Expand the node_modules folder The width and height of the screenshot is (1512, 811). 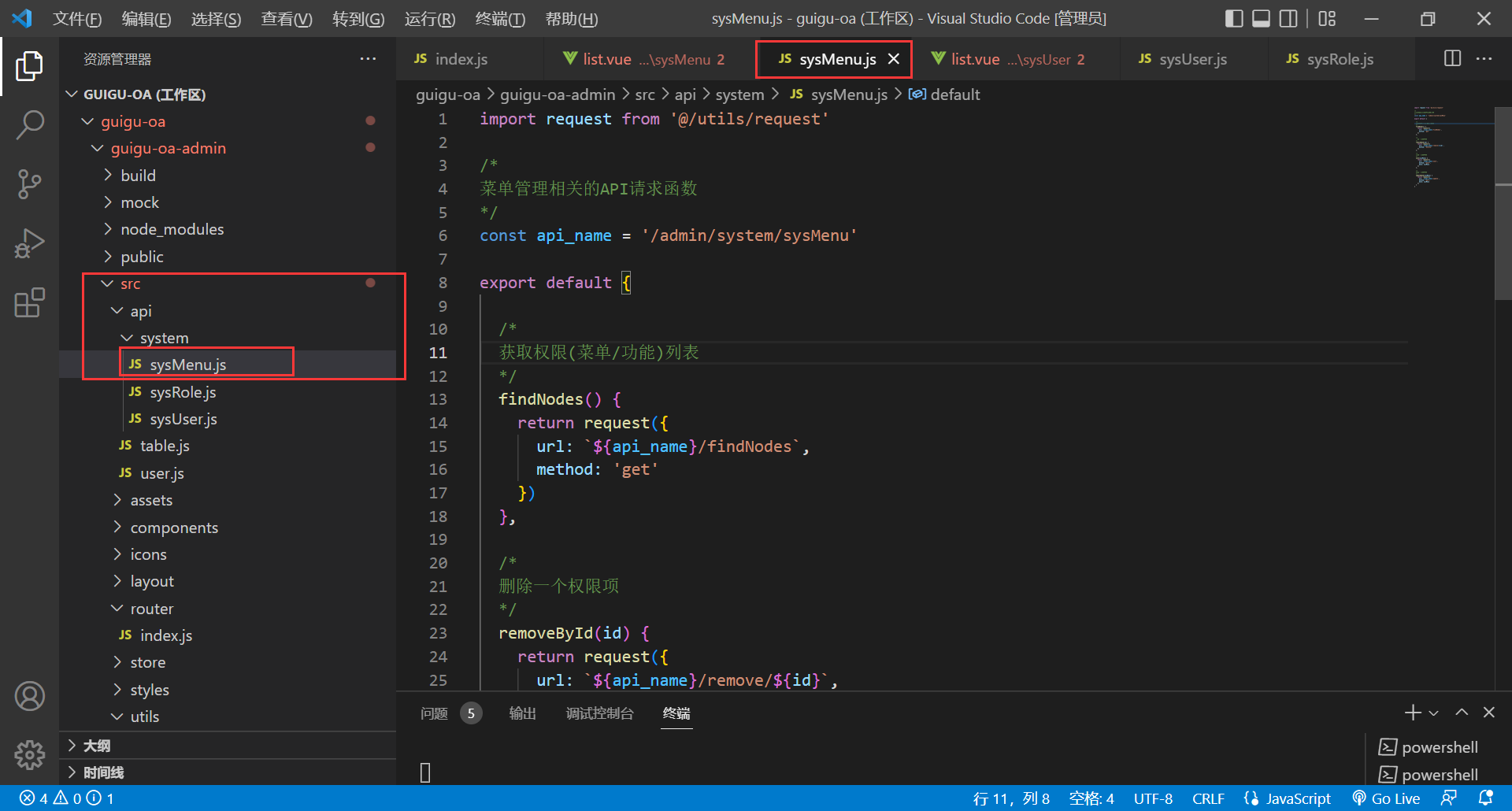point(172,229)
